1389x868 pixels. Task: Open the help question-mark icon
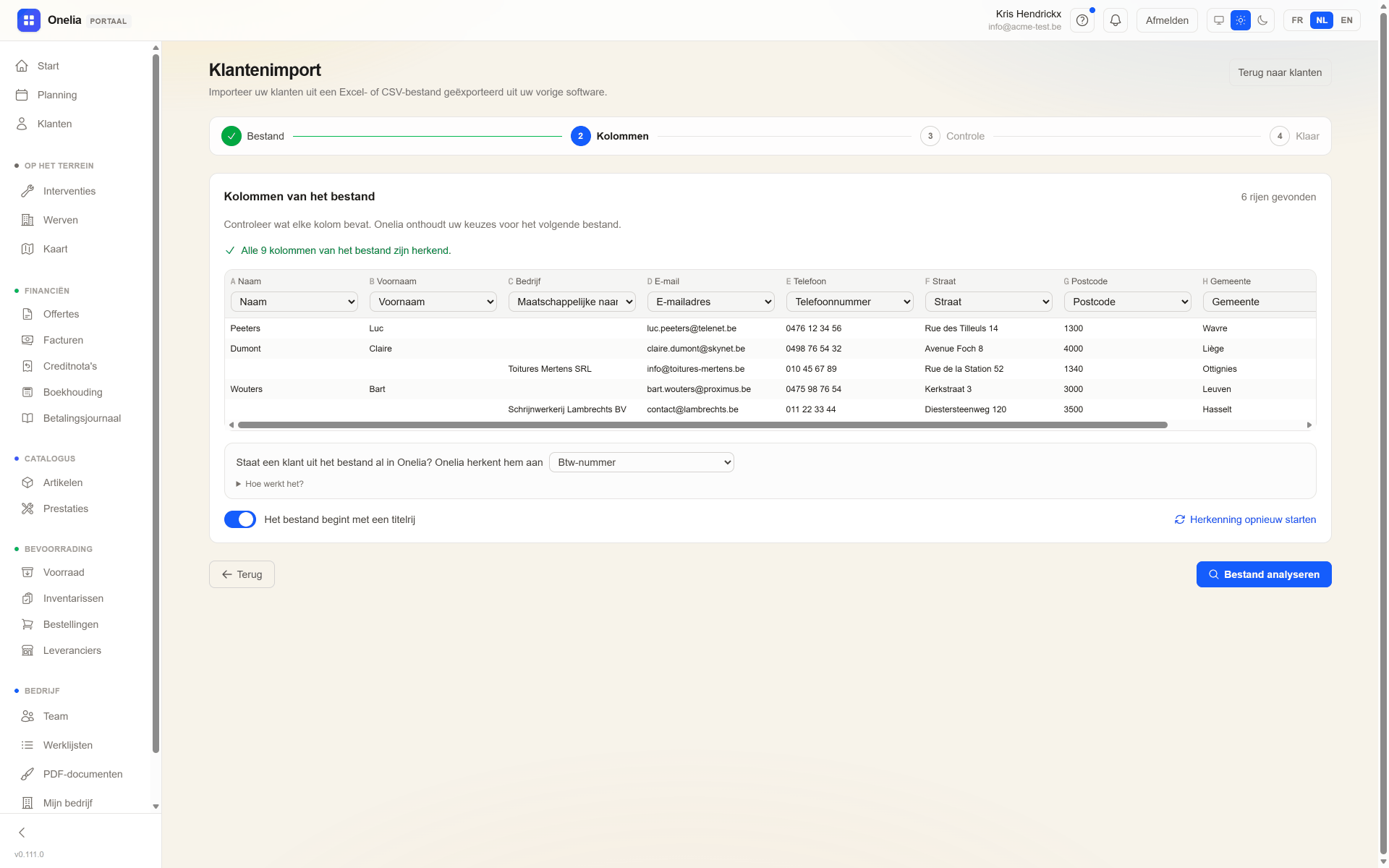point(1082,20)
